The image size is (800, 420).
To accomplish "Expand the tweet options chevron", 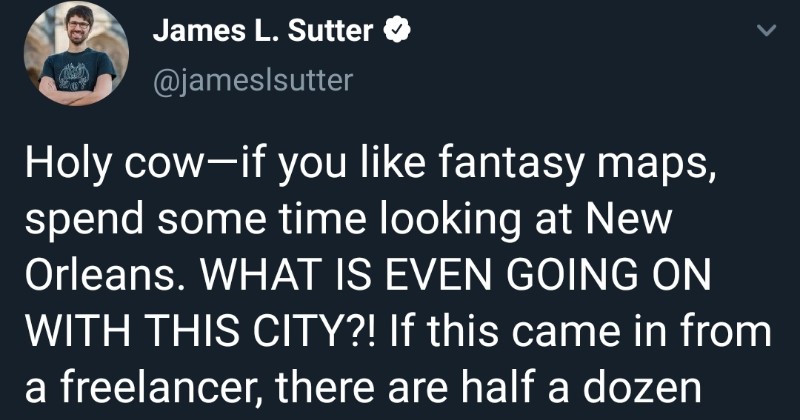I will click(x=765, y=32).
